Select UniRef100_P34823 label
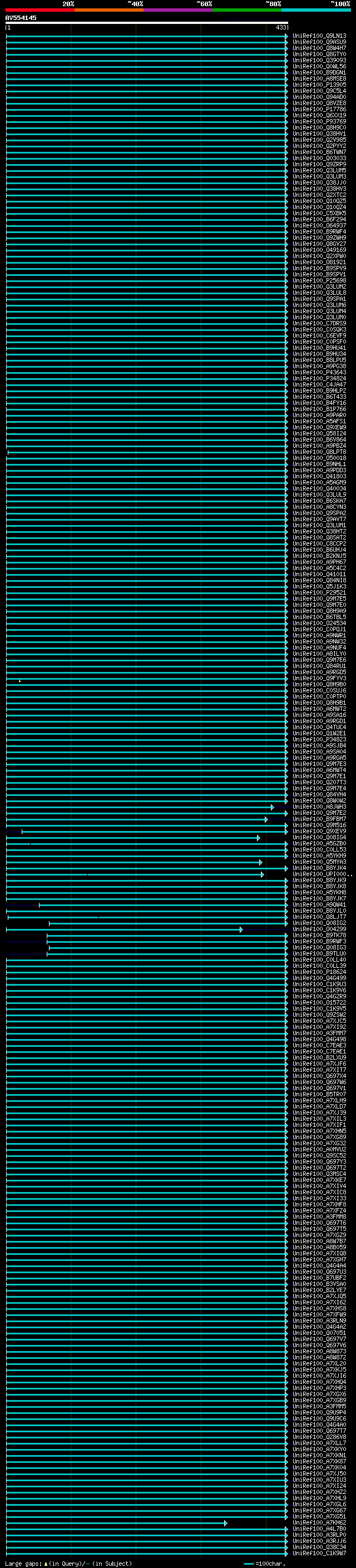 pos(319,739)
